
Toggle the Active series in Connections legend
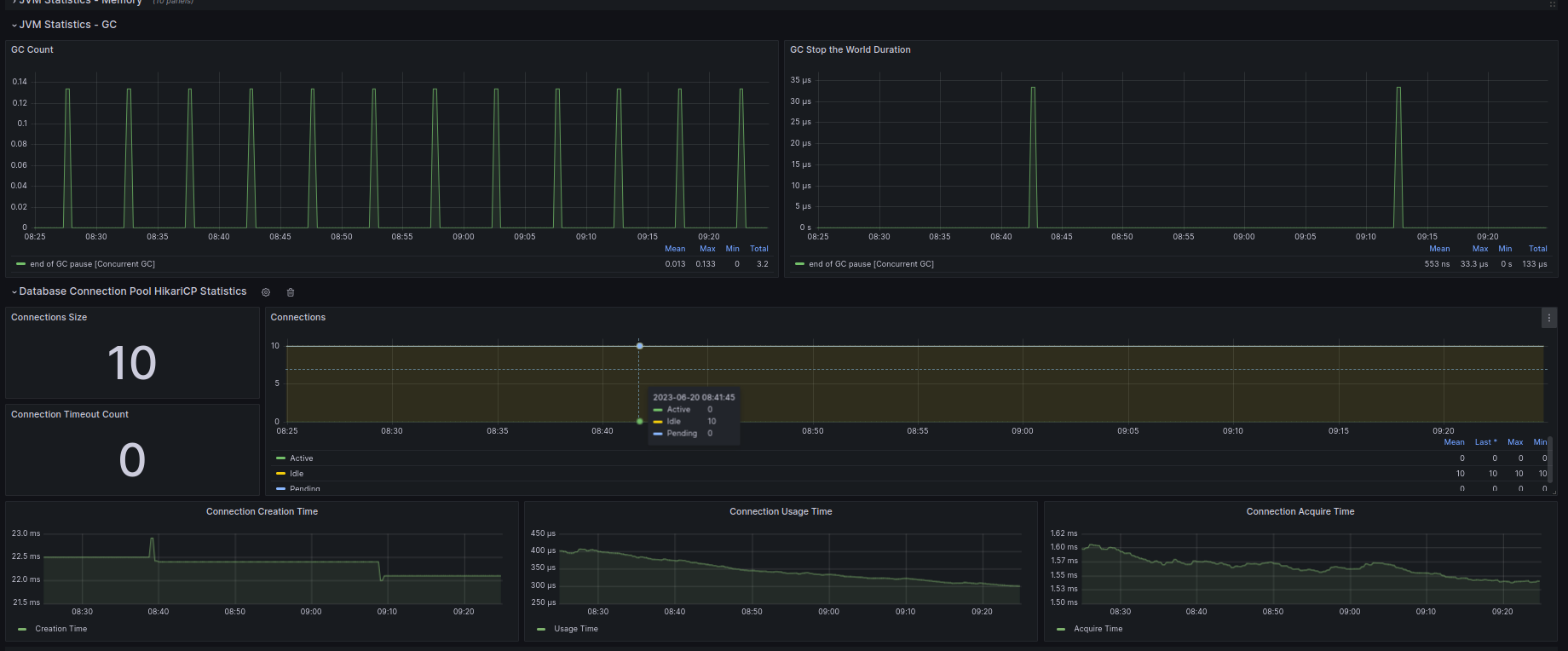pyautogui.click(x=301, y=458)
